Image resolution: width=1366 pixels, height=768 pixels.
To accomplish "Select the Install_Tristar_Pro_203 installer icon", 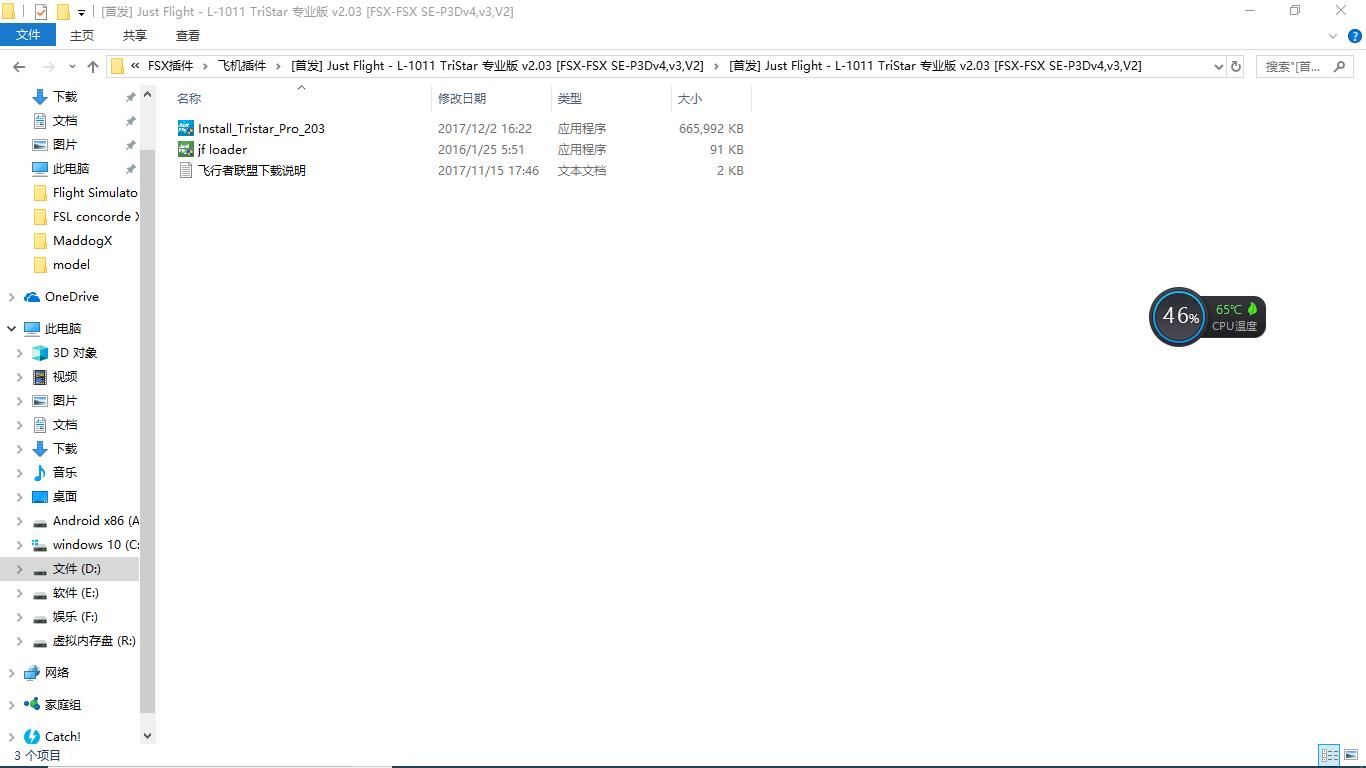I will (x=185, y=128).
